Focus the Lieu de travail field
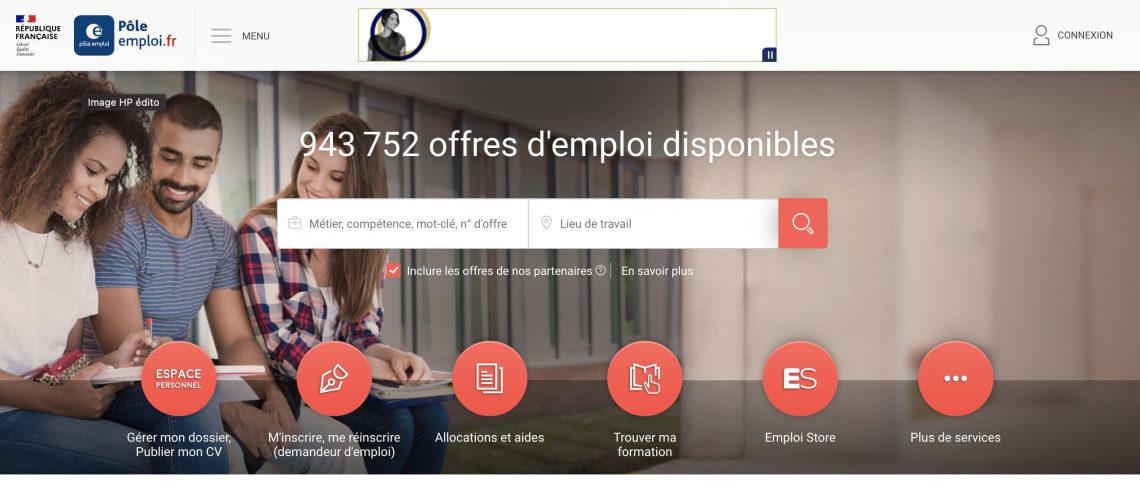The height and width of the screenshot is (487, 1140). pyautogui.click(x=654, y=224)
